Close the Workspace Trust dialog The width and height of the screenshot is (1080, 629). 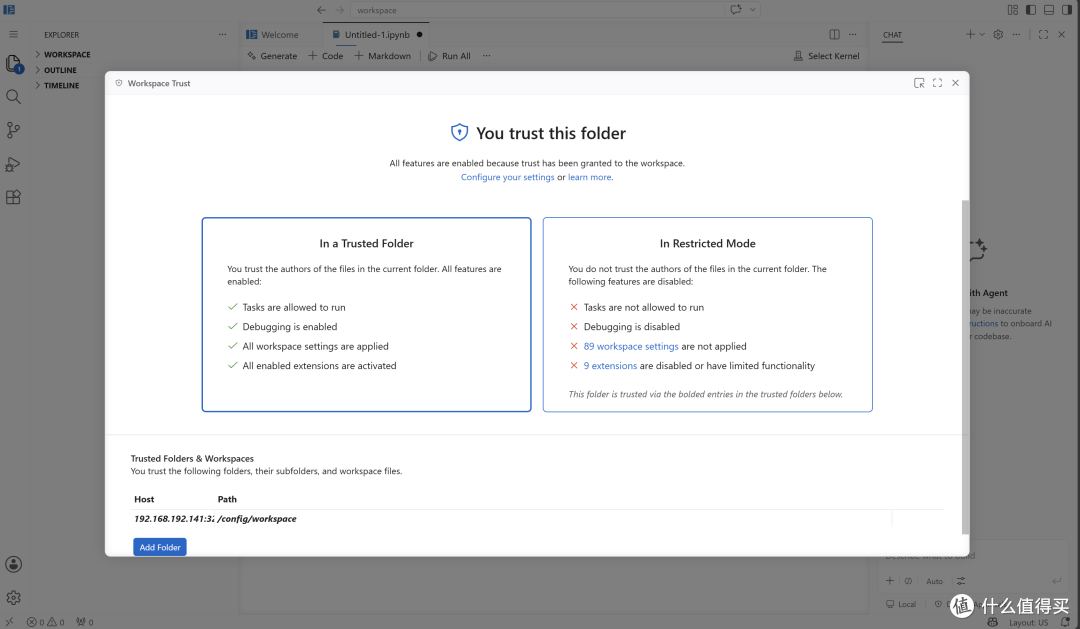click(x=955, y=83)
